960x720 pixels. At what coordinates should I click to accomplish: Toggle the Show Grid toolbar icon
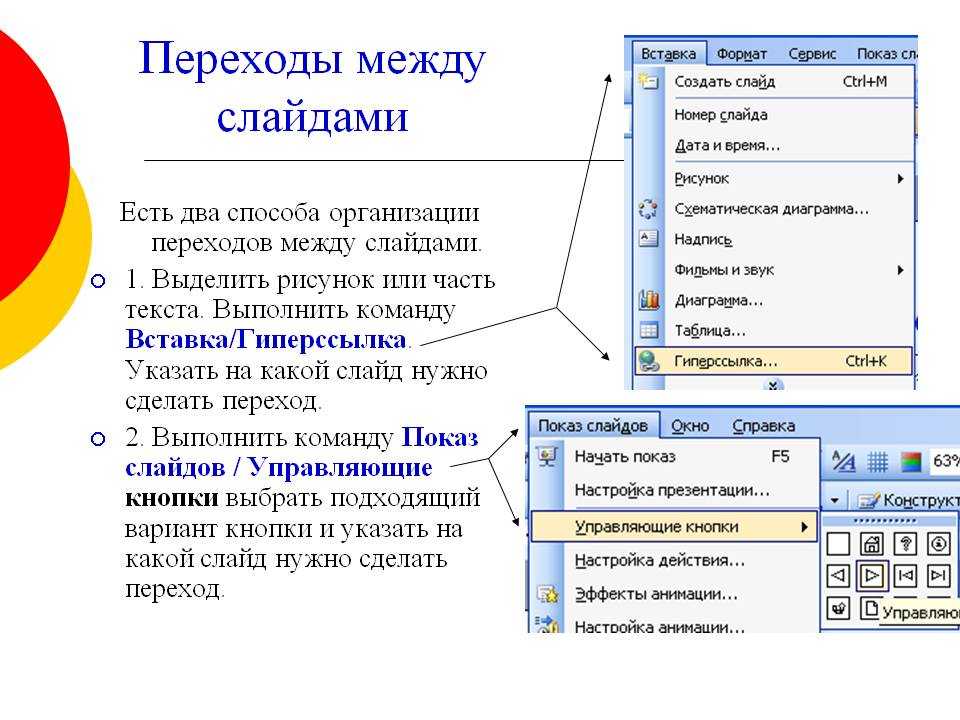click(877, 462)
